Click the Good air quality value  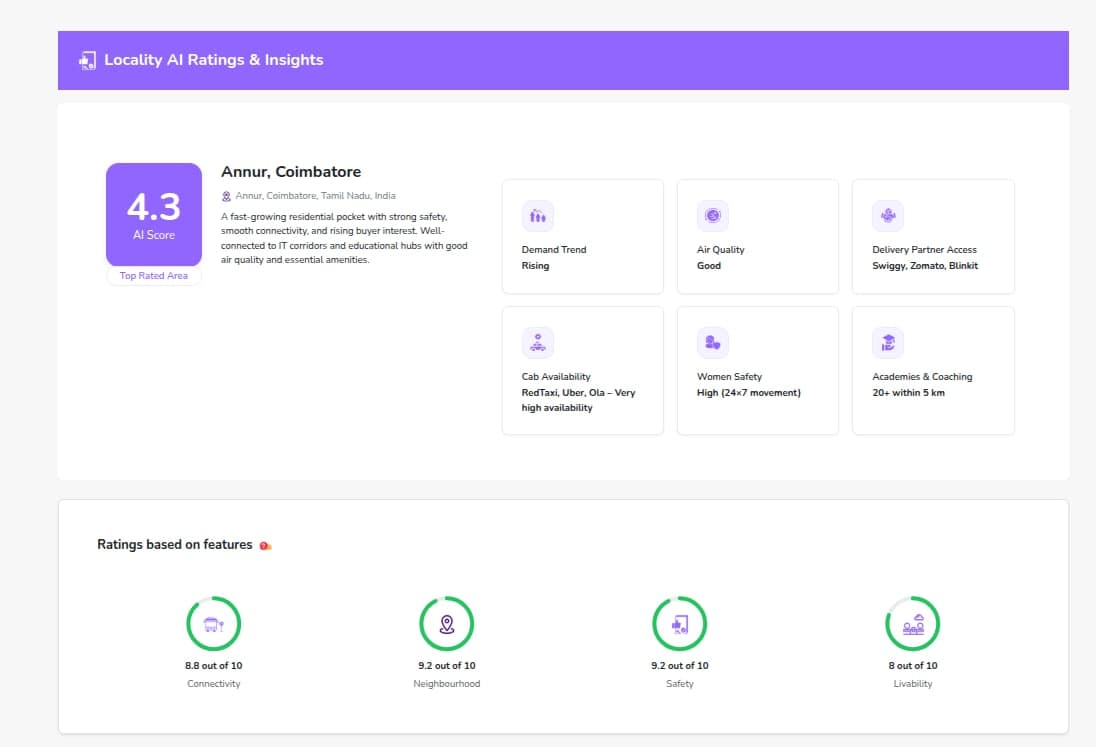(x=709, y=266)
